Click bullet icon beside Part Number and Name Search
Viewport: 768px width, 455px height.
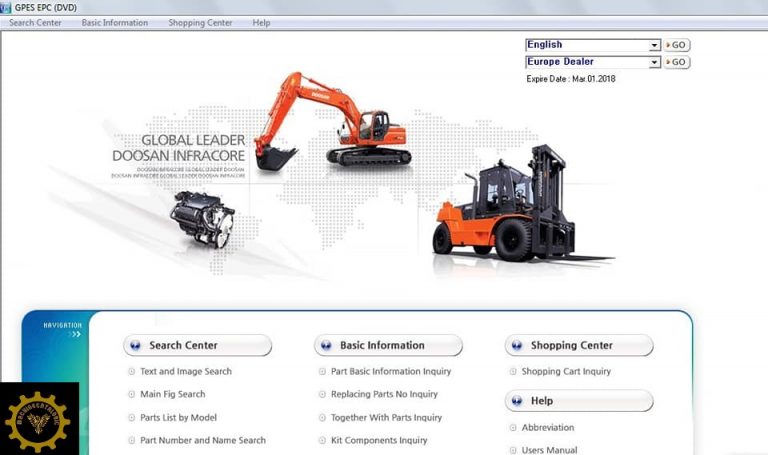pyautogui.click(x=131, y=440)
